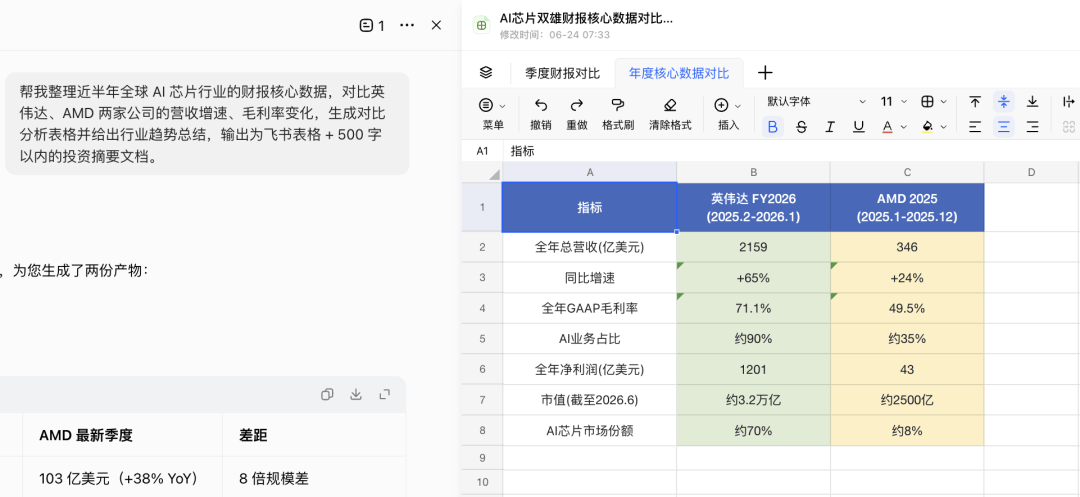Click cell AMD 2025 header
The width and height of the screenshot is (1080, 497).
[907, 207]
